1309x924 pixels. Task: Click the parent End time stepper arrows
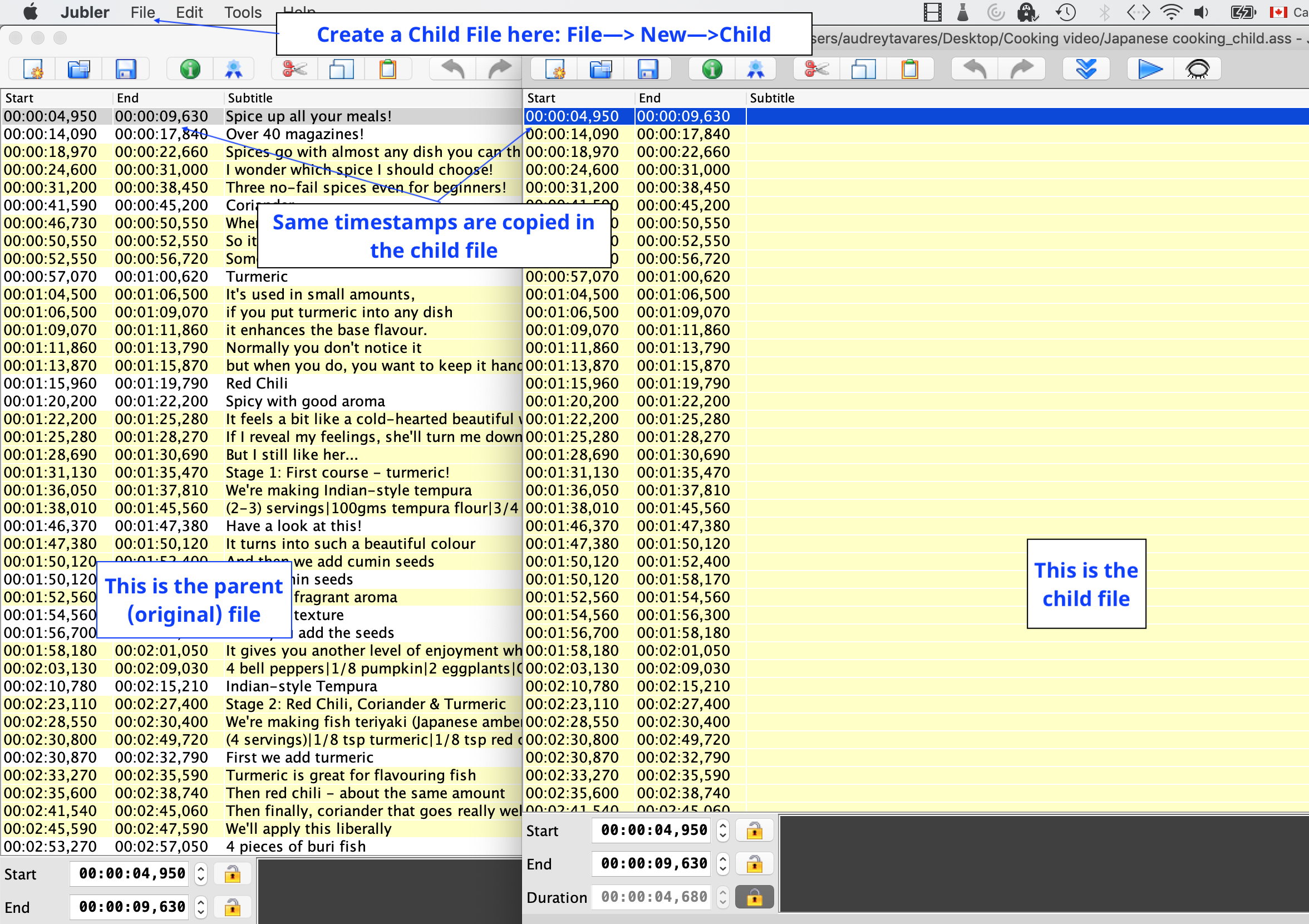click(201, 907)
